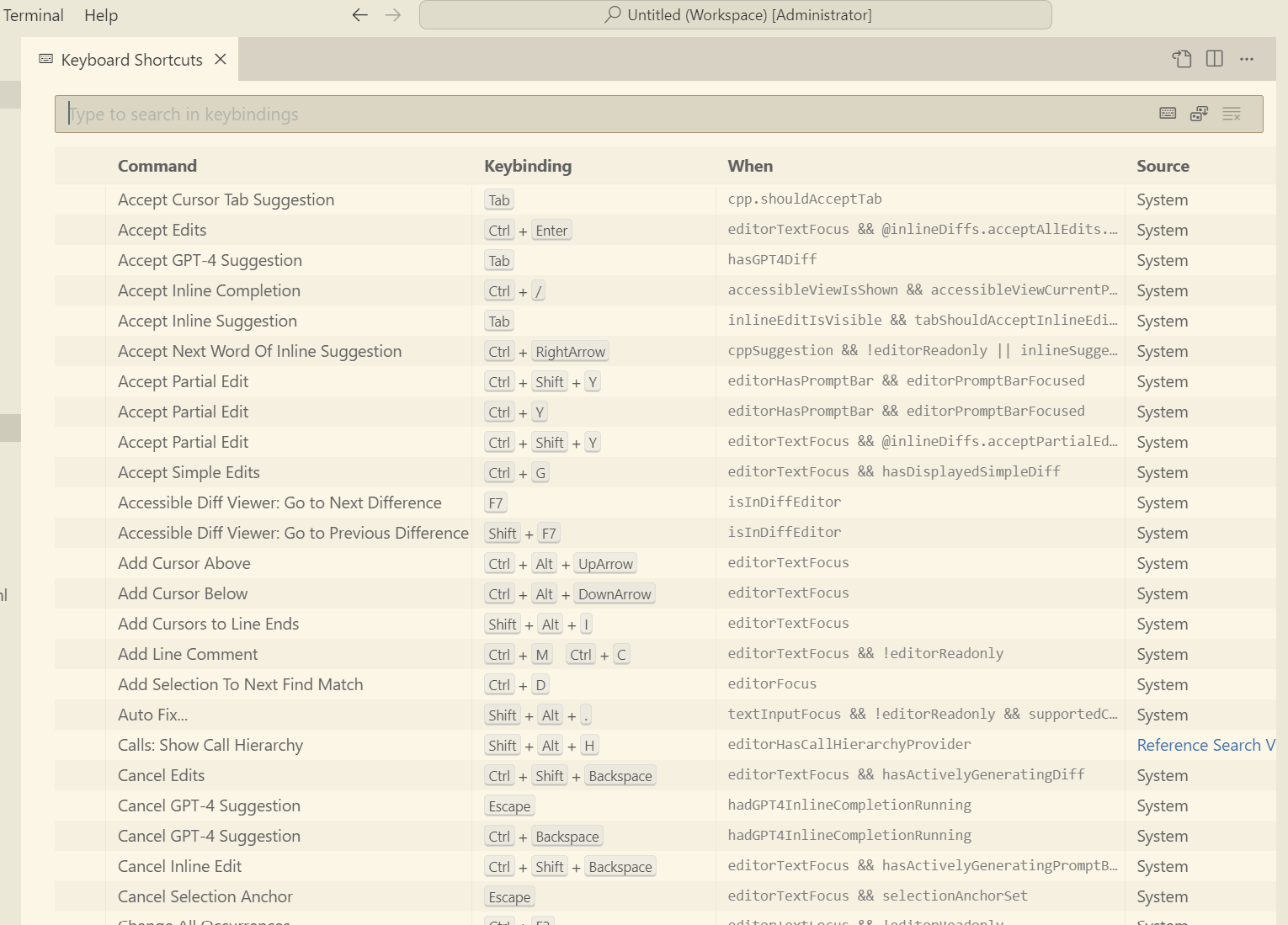Select the Accept Simple Edits row
Viewport: 1288px width, 925px height.
tap(665, 472)
